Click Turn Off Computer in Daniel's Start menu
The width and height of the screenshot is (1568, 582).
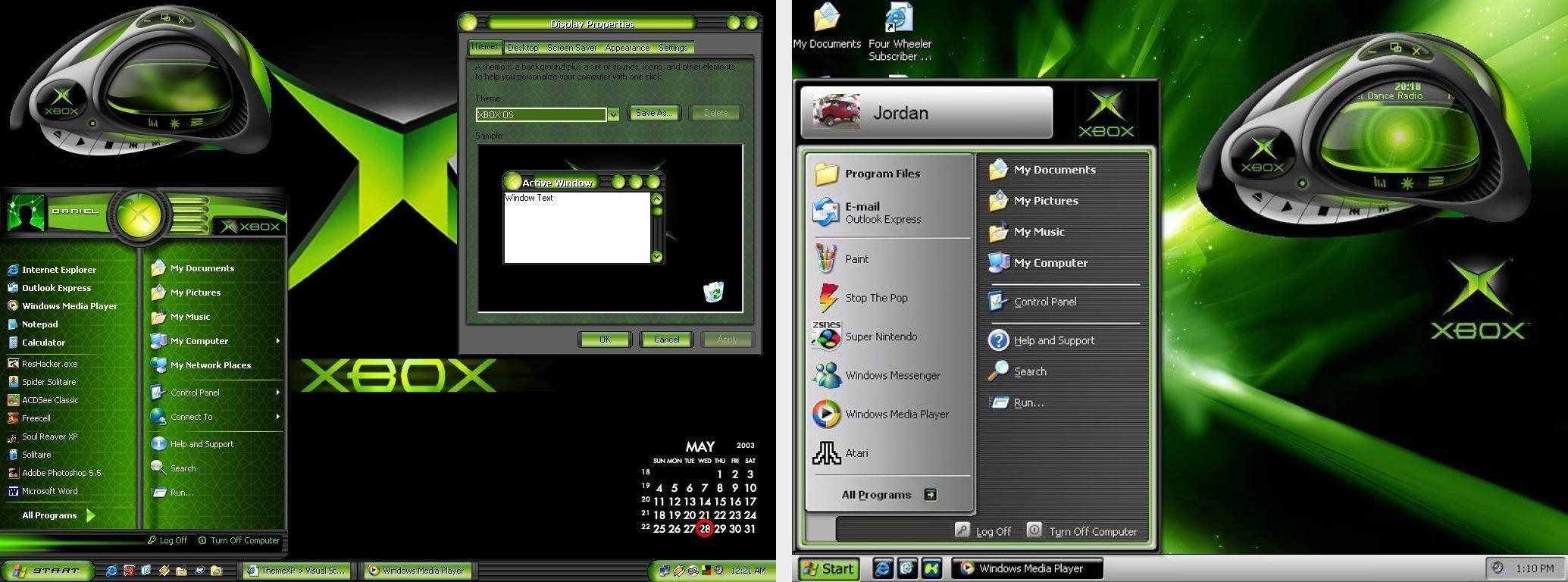click(x=239, y=540)
